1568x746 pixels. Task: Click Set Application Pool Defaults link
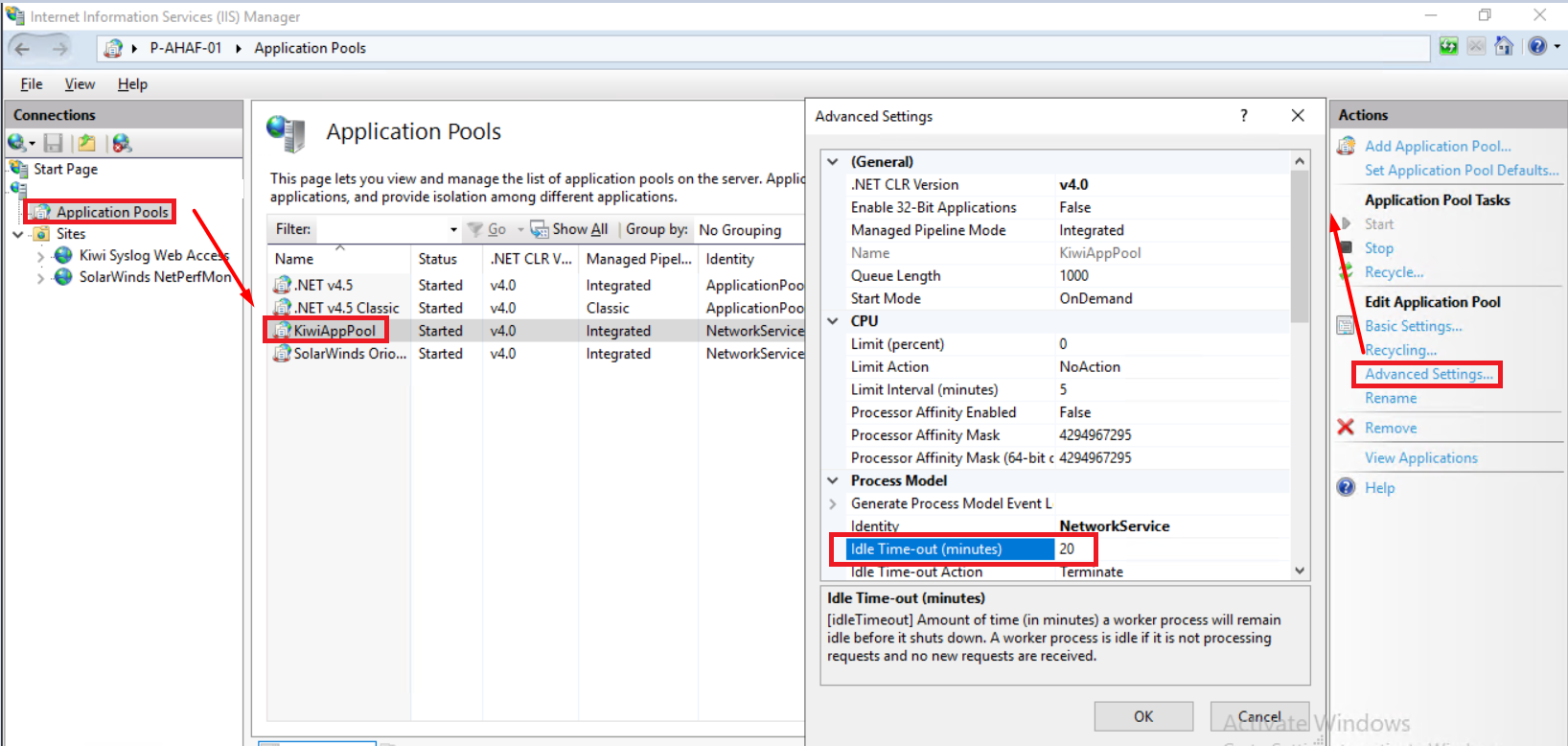(x=1462, y=170)
